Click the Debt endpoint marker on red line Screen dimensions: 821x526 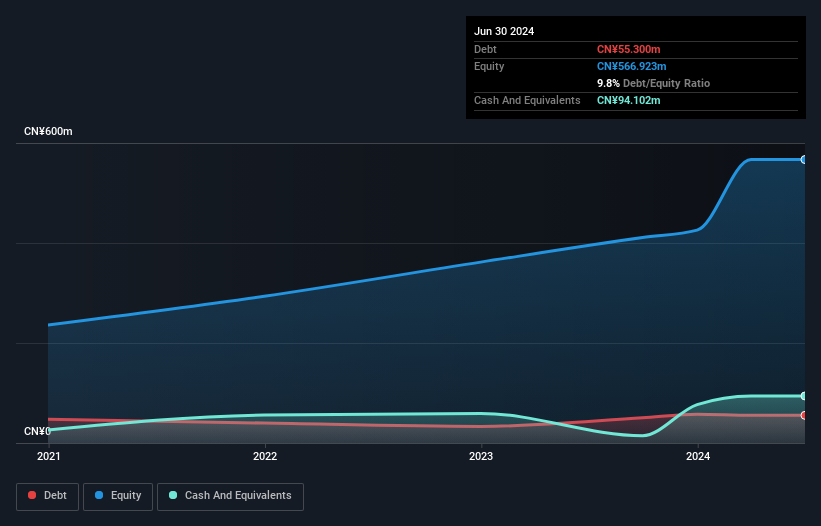click(804, 415)
